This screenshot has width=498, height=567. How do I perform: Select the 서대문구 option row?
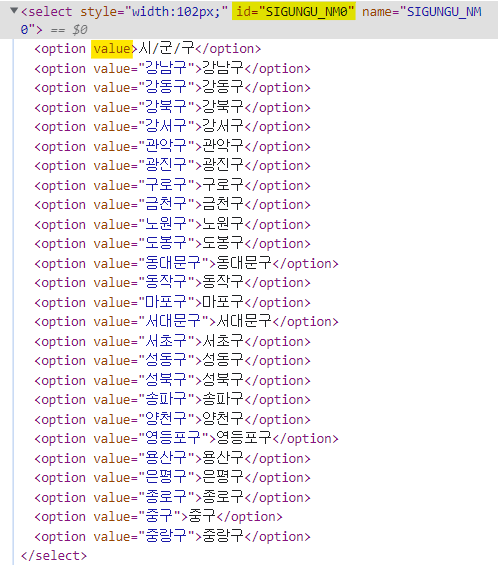point(186,321)
